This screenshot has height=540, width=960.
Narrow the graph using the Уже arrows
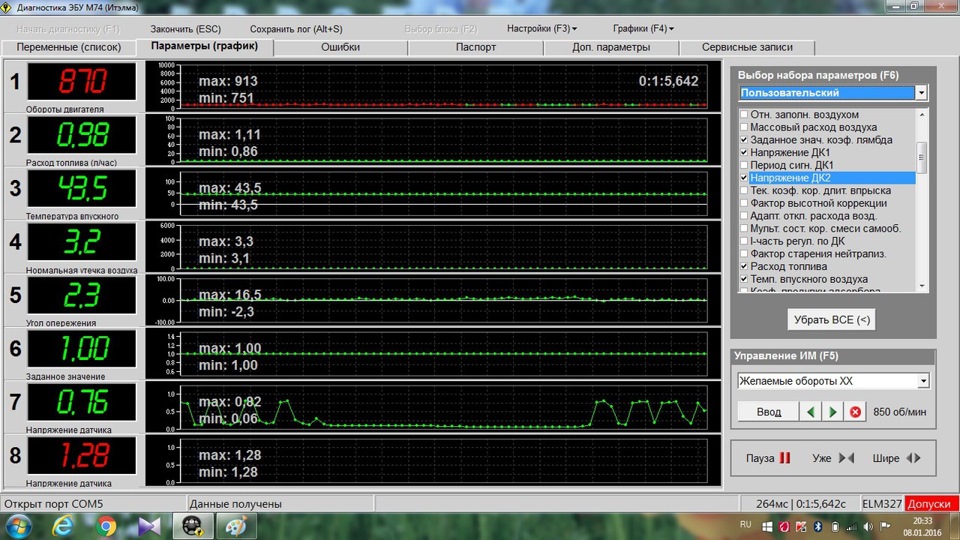[846, 458]
